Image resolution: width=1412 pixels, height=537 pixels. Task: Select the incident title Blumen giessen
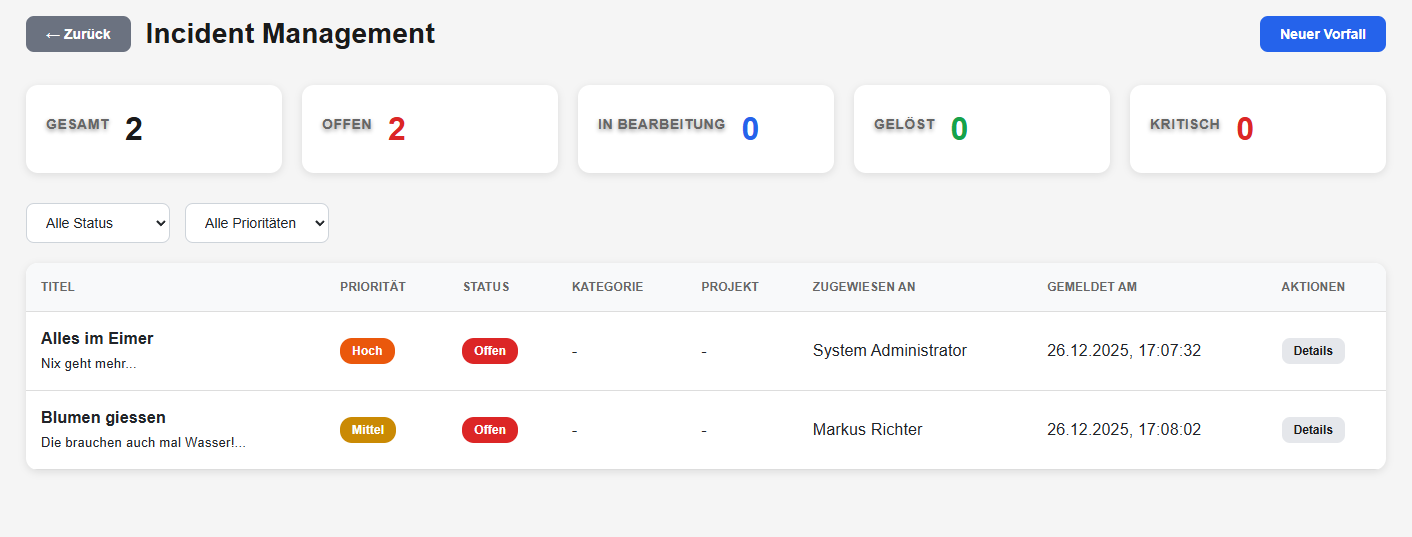point(103,417)
